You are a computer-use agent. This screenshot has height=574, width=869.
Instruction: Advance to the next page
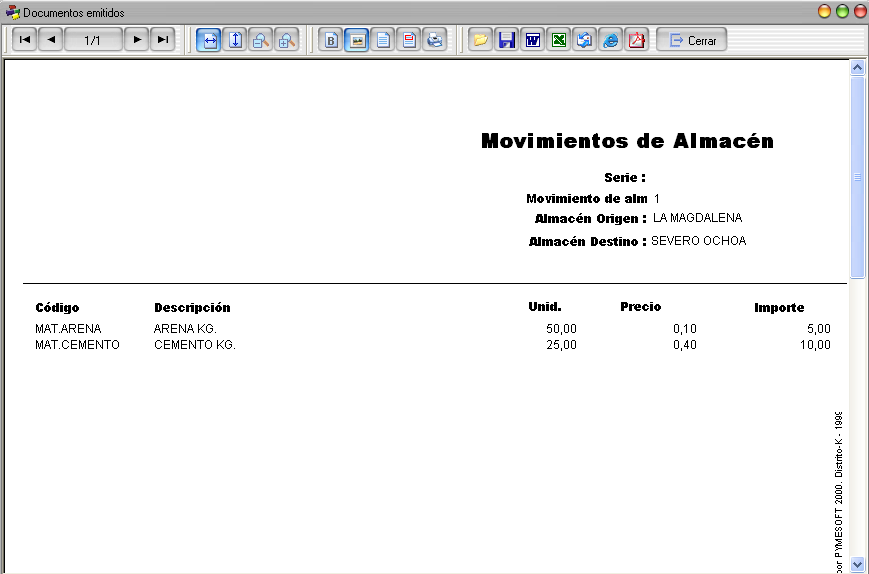coord(137,40)
